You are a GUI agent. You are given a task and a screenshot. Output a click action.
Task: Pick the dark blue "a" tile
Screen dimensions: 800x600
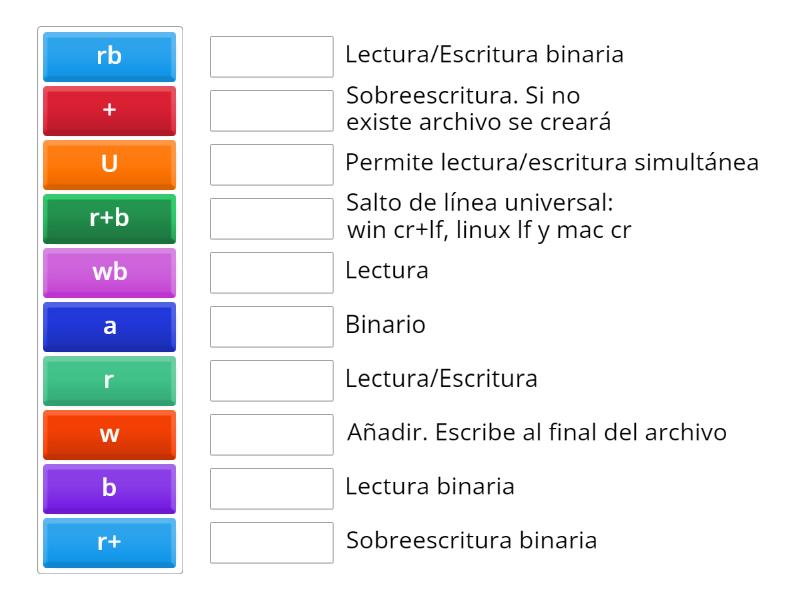[x=109, y=327]
